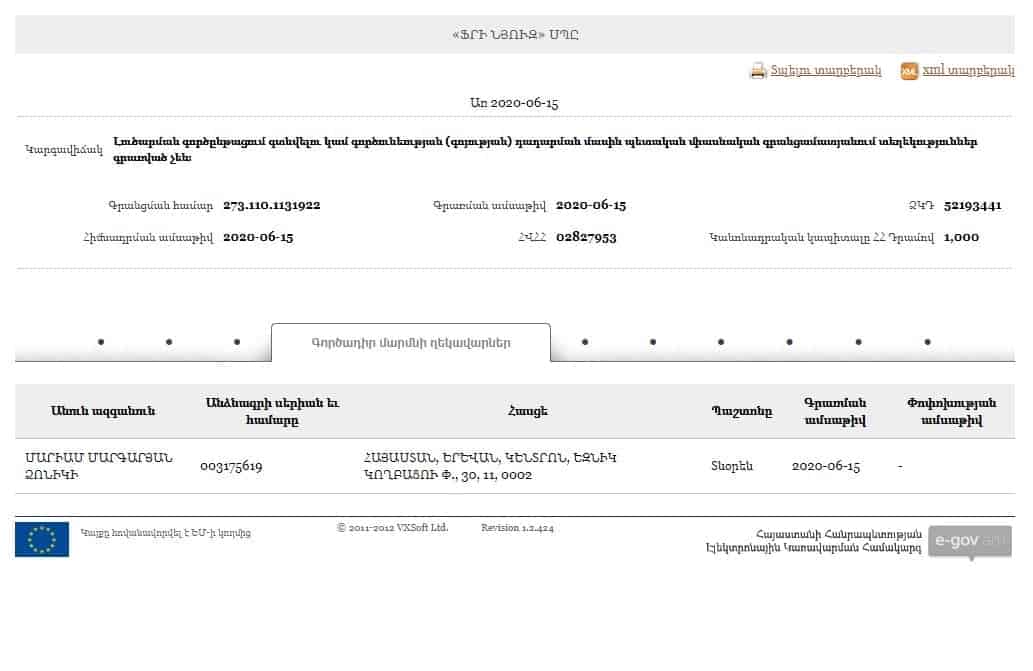Select dot tab just left of active tab
Screen dimensions: 1033x671
pyautogui.click(x=237, y=342)
